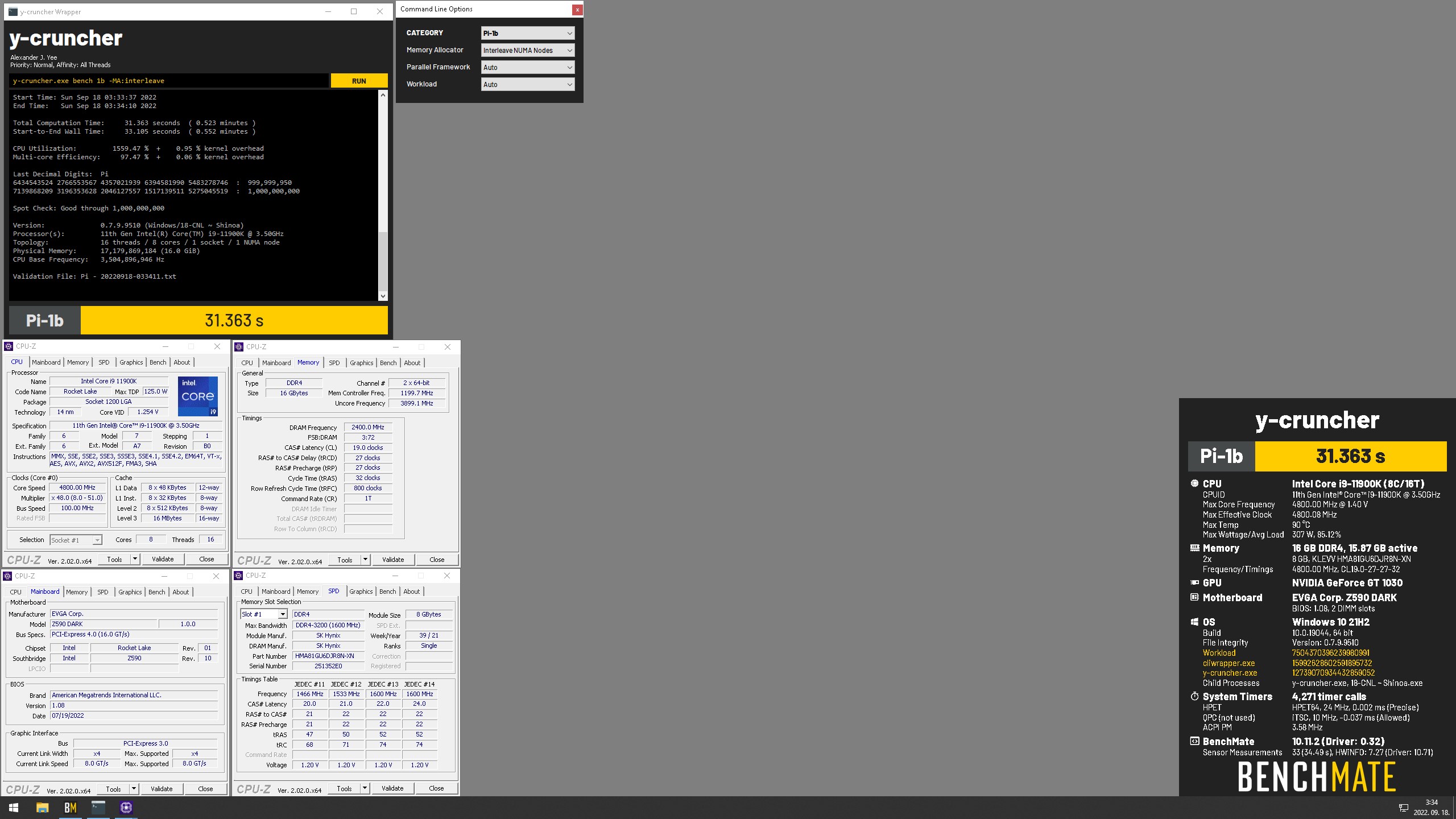Screen dimensions: 1456x819
Task: Click the BenchMate version icon in panel
Action: coord(1194,741)
